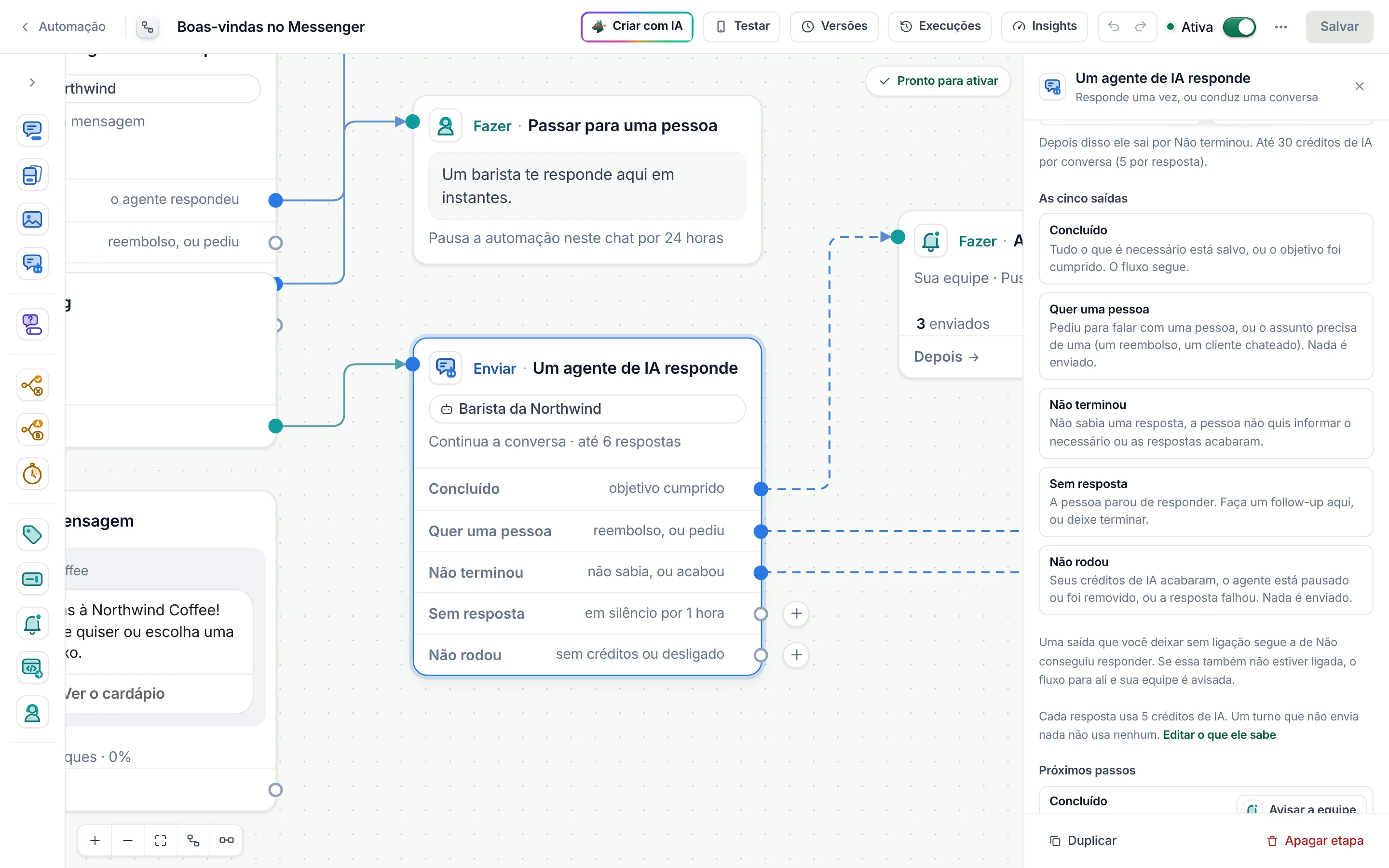The width and height of the screenshot is (1389, 868).
Task: Open the Depois link on notify card
Action: 946,356
